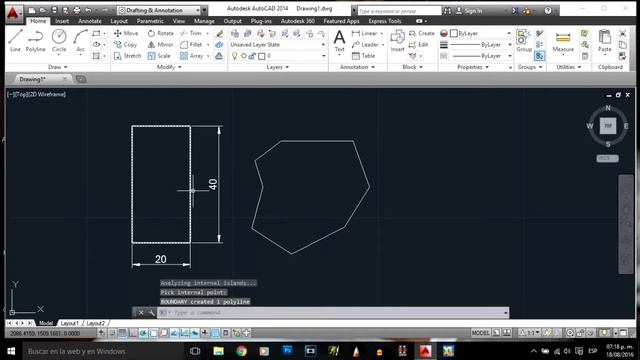Toggle the layer lock icon

[x=252, y=56]
